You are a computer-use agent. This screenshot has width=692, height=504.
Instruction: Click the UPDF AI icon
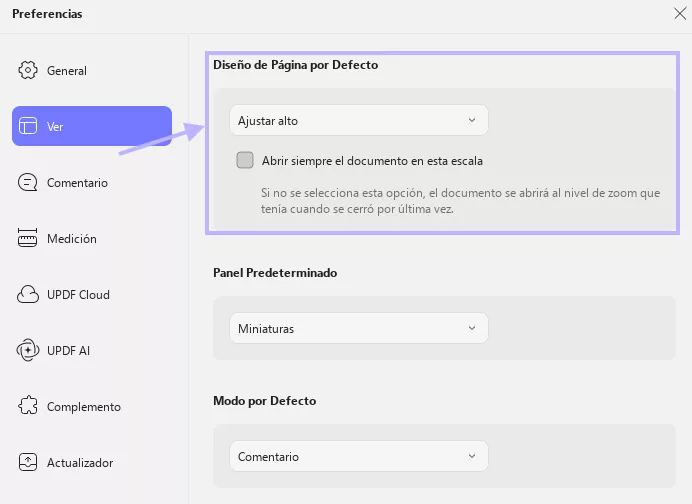coord(28,350)
